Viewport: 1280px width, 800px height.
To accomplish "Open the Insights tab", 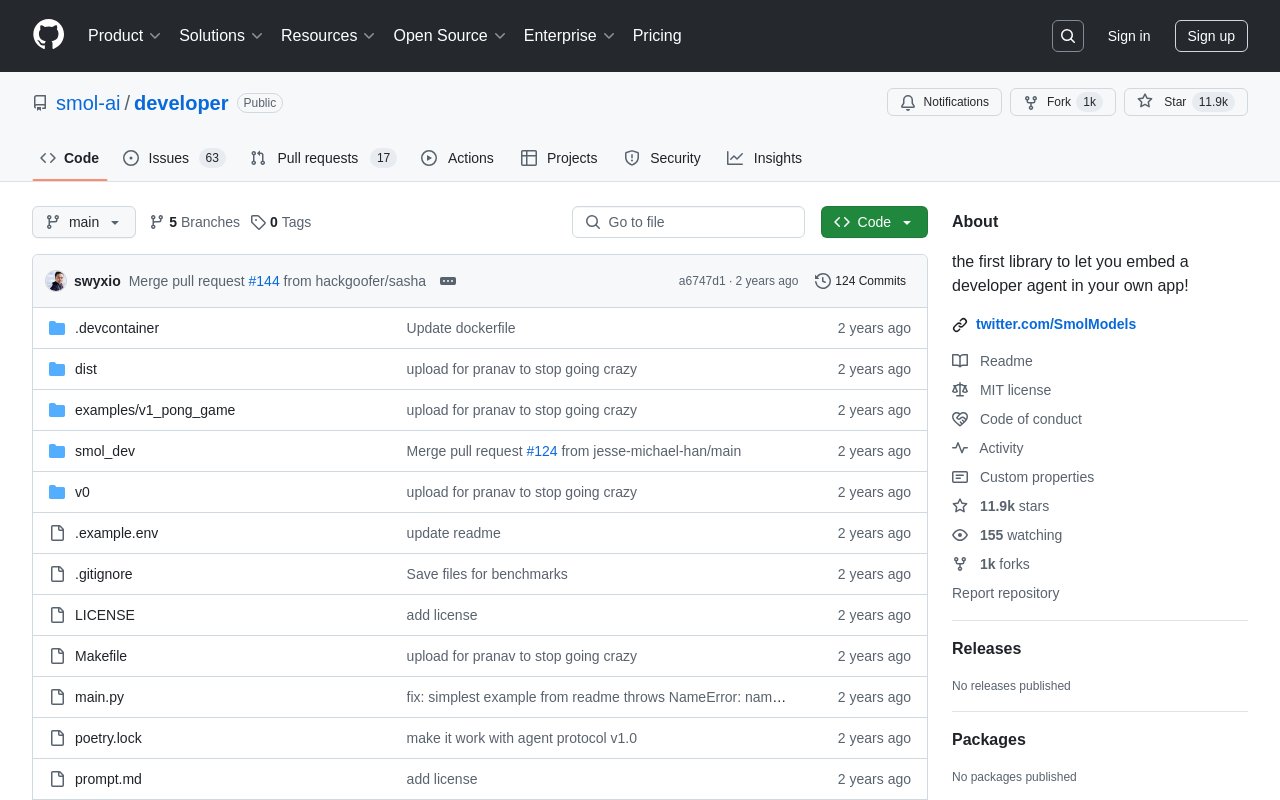I will [x=764, y=158].
